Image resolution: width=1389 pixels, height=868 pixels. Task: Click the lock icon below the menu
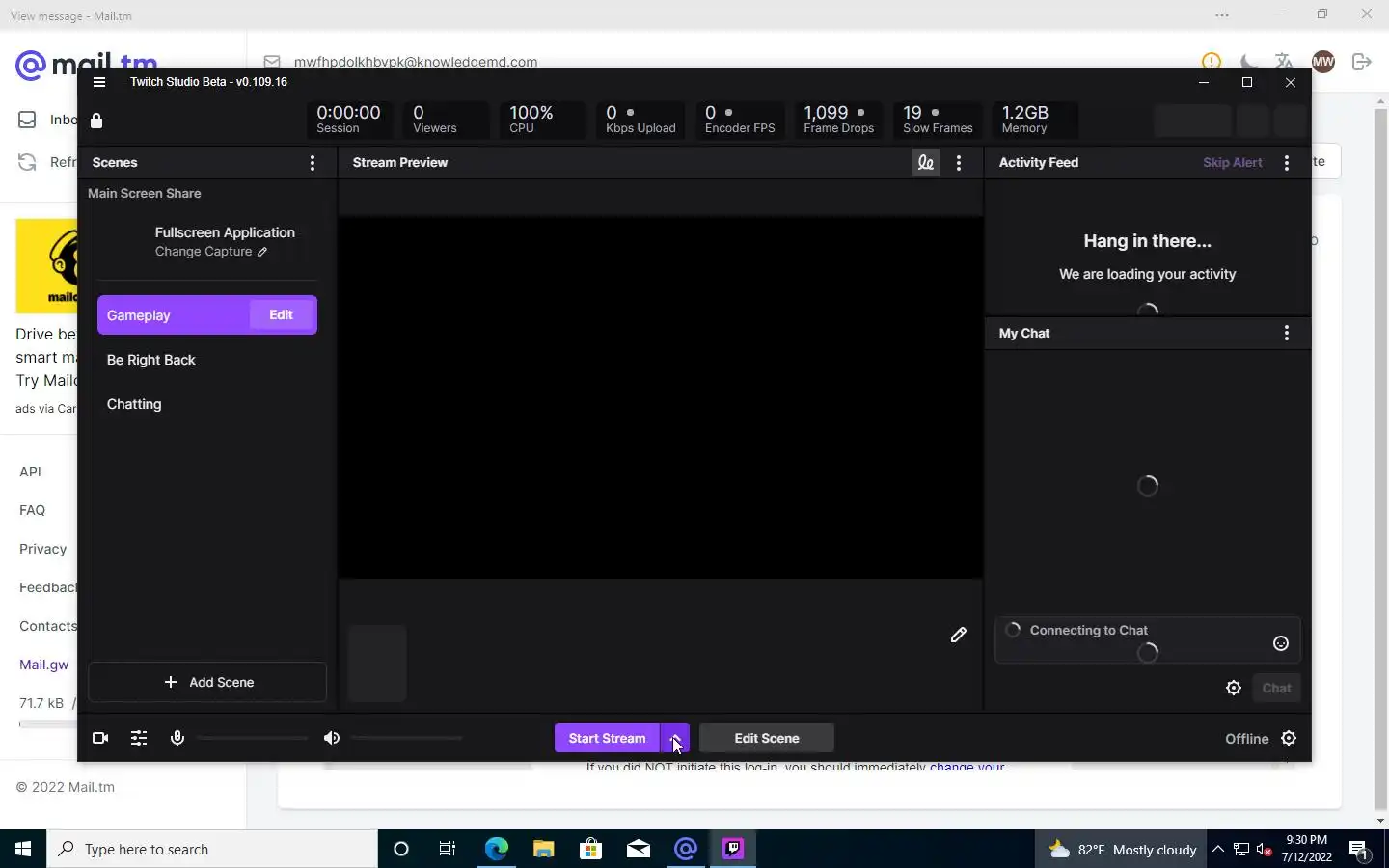click(96, 121)
